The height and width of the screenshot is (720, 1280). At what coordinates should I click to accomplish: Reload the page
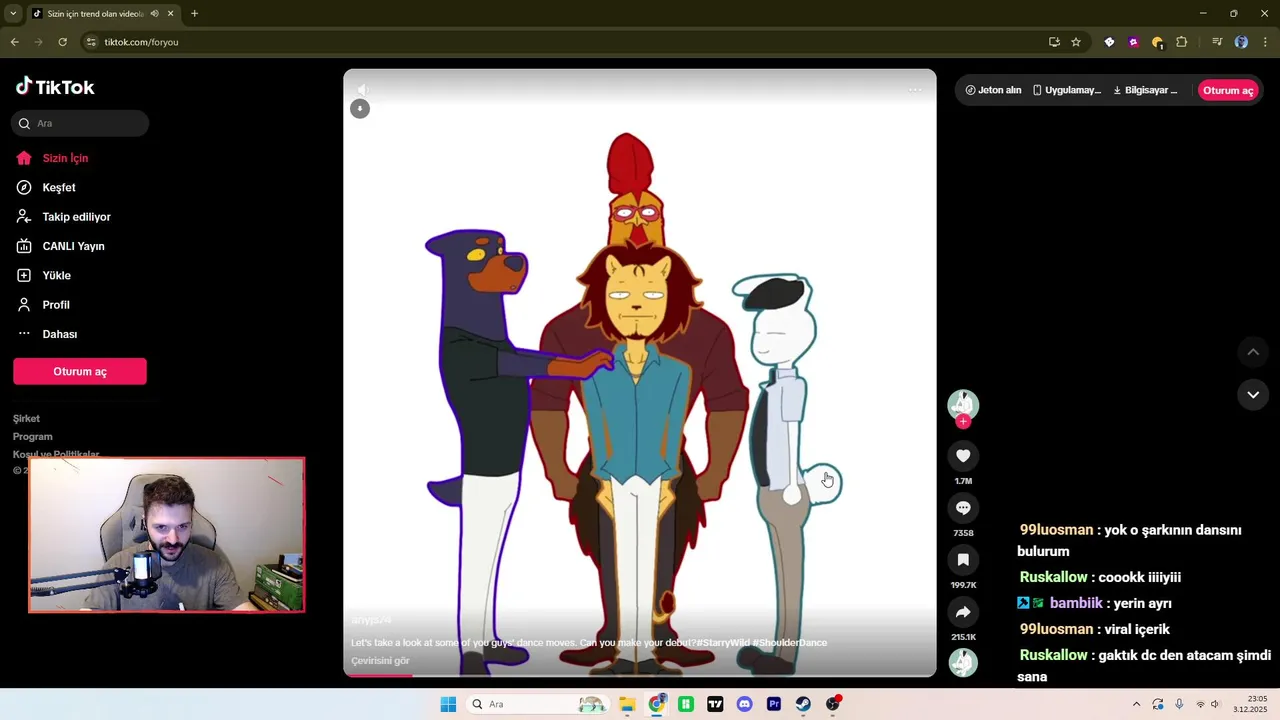[x=62, y=42]
